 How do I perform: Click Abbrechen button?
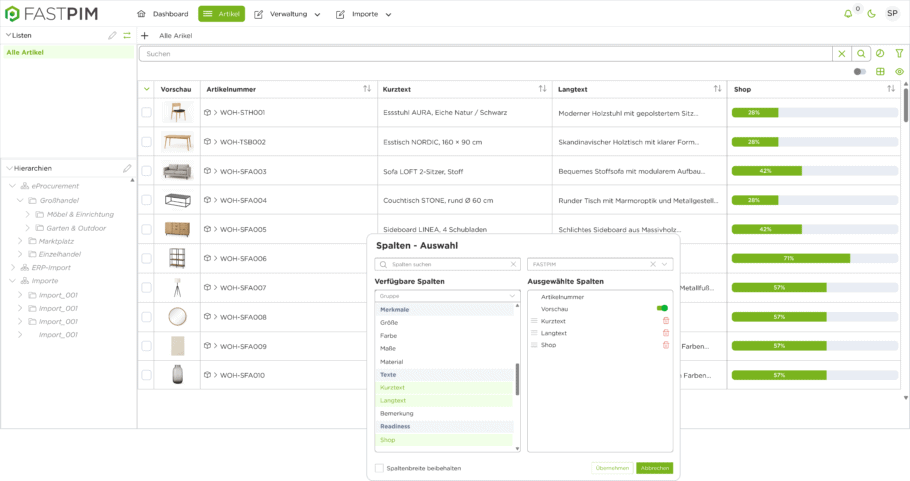click(x=655, y=468)
